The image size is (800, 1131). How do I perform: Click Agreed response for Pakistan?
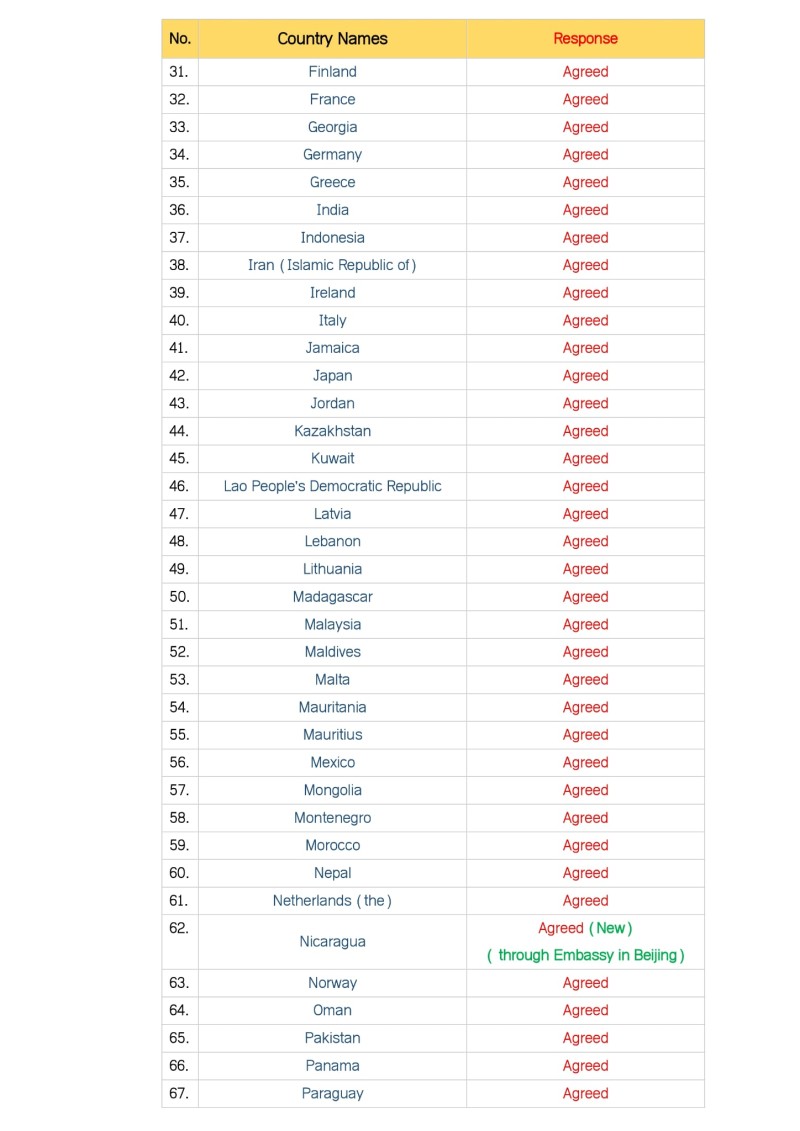(x=585, y=1037)
